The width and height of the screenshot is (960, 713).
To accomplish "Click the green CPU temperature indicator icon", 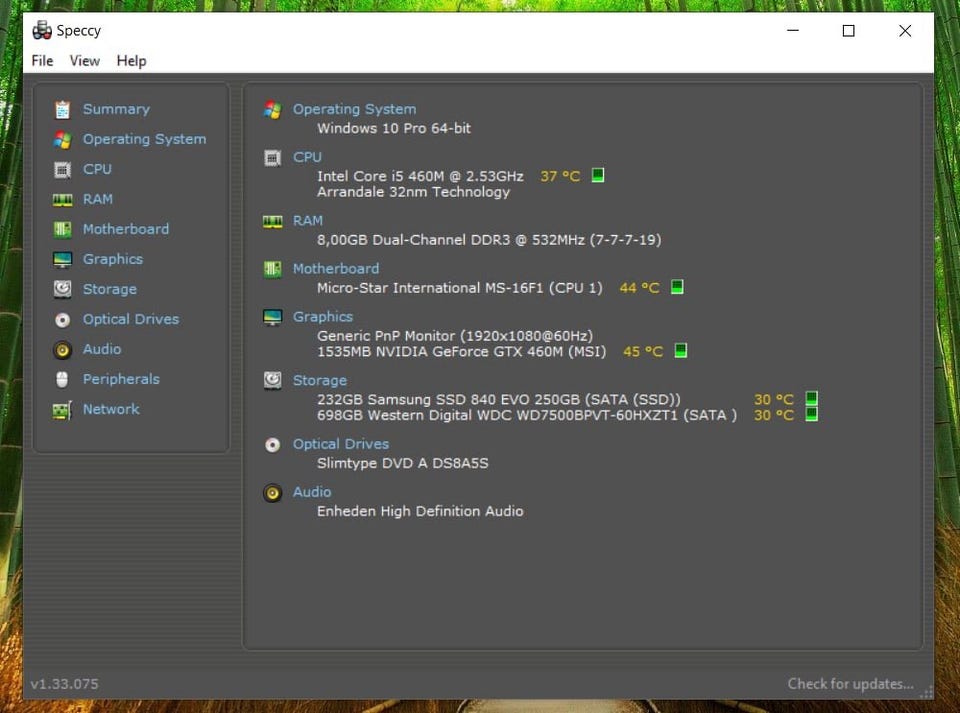I will click(x=598, y=176).
